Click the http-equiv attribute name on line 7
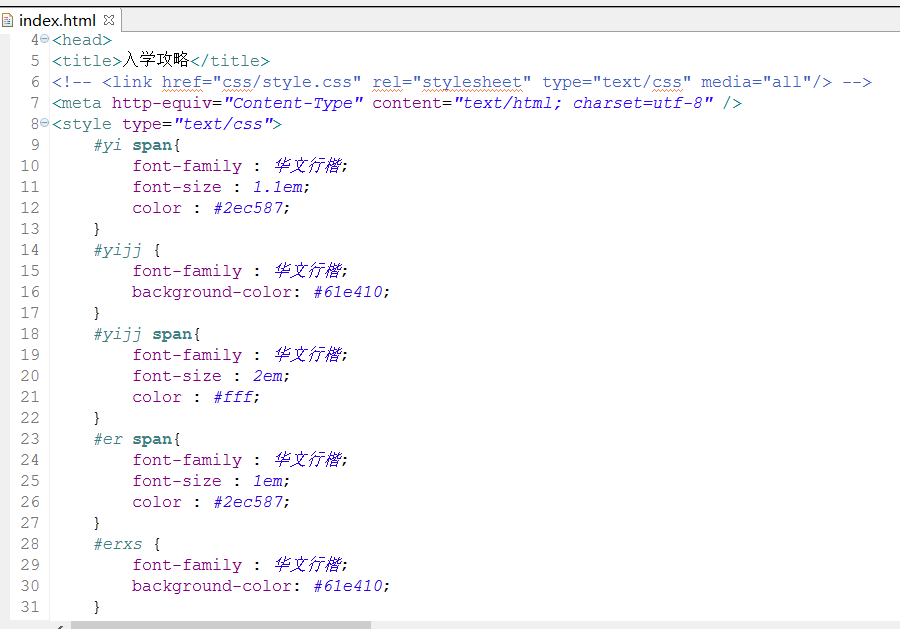Image resolution: width=900 pixels, height=629 pixels. 162,103
